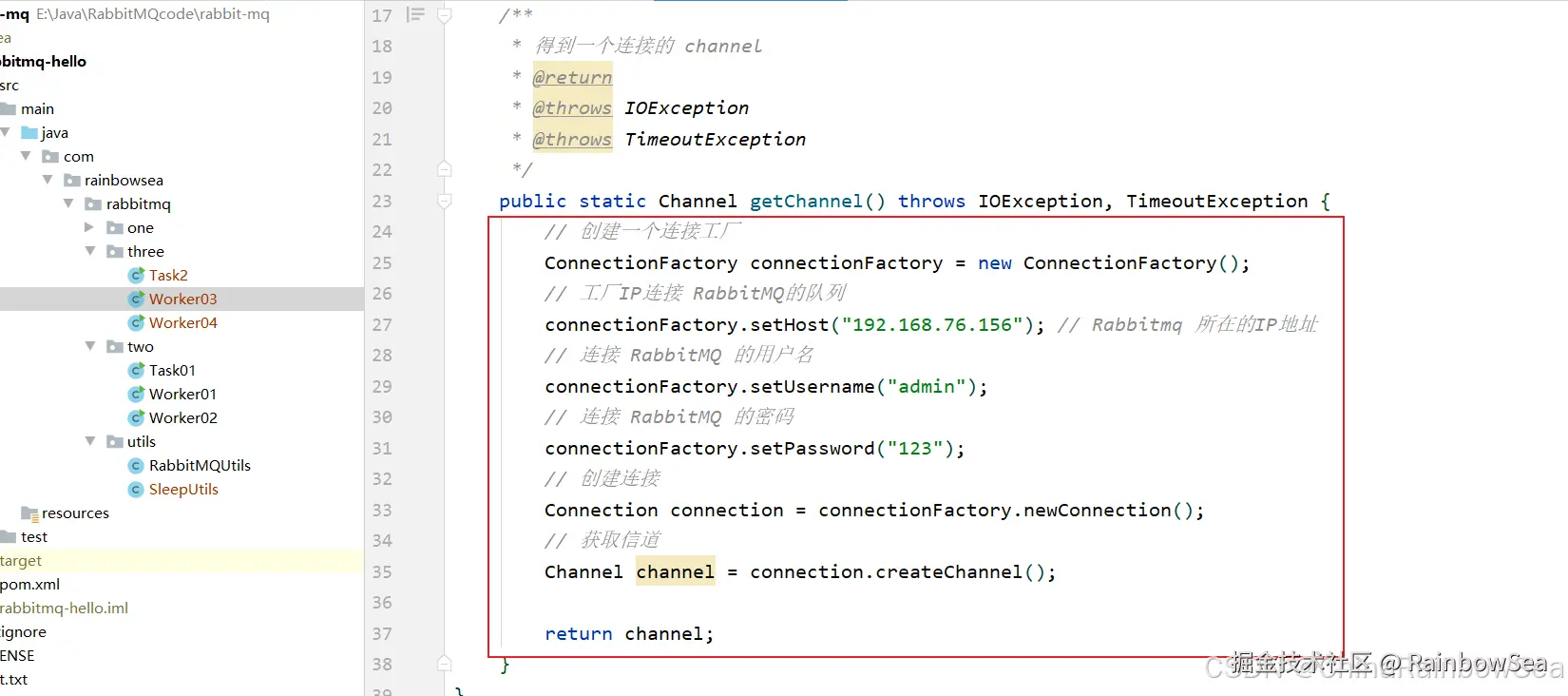The image size is (1568, 696).
Task: Click TimeoutException in the Javadoc on line 21
Action: pyautogui.click(x=715, y=140)
